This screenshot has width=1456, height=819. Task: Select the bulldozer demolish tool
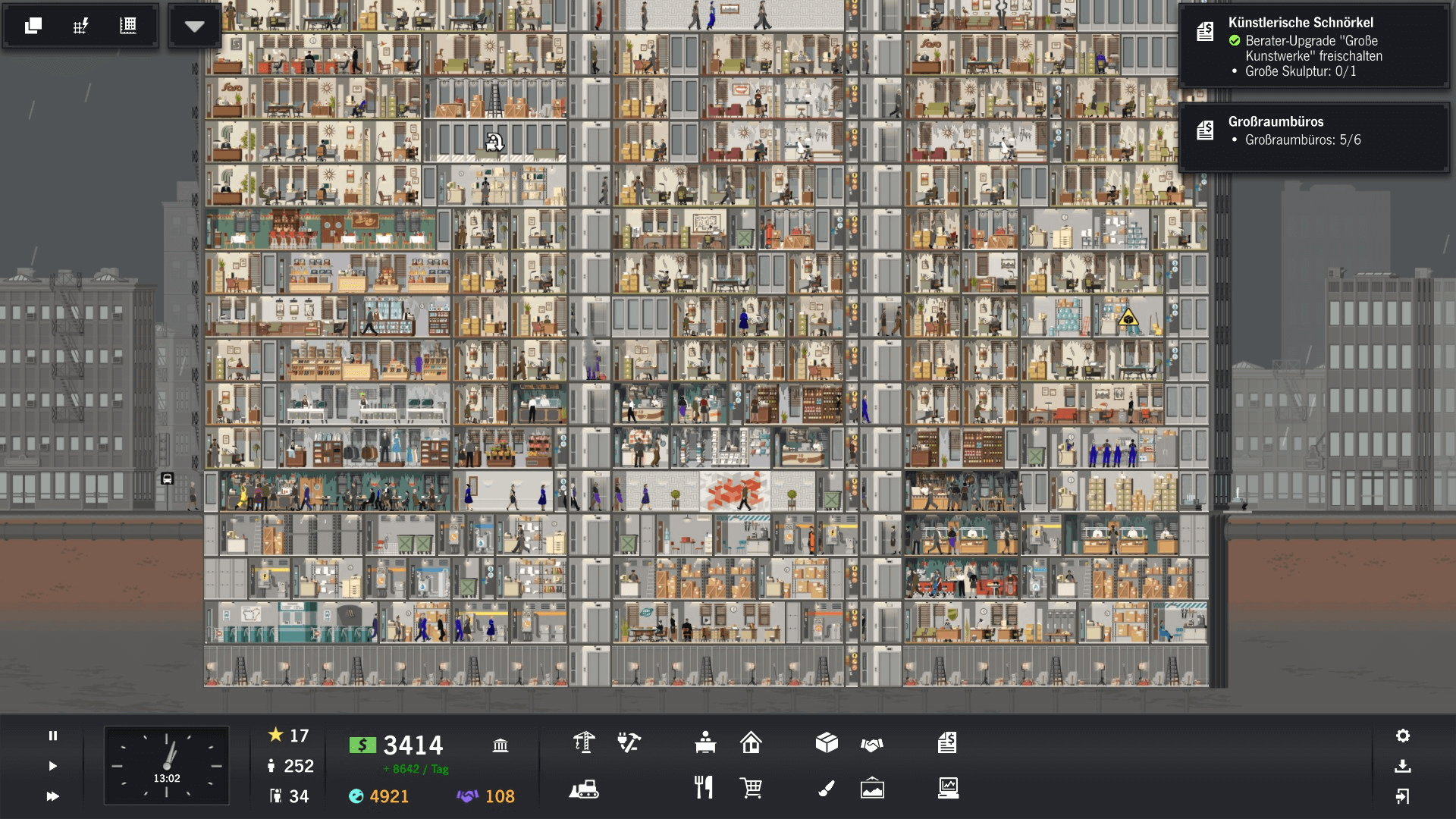(583, 789)
